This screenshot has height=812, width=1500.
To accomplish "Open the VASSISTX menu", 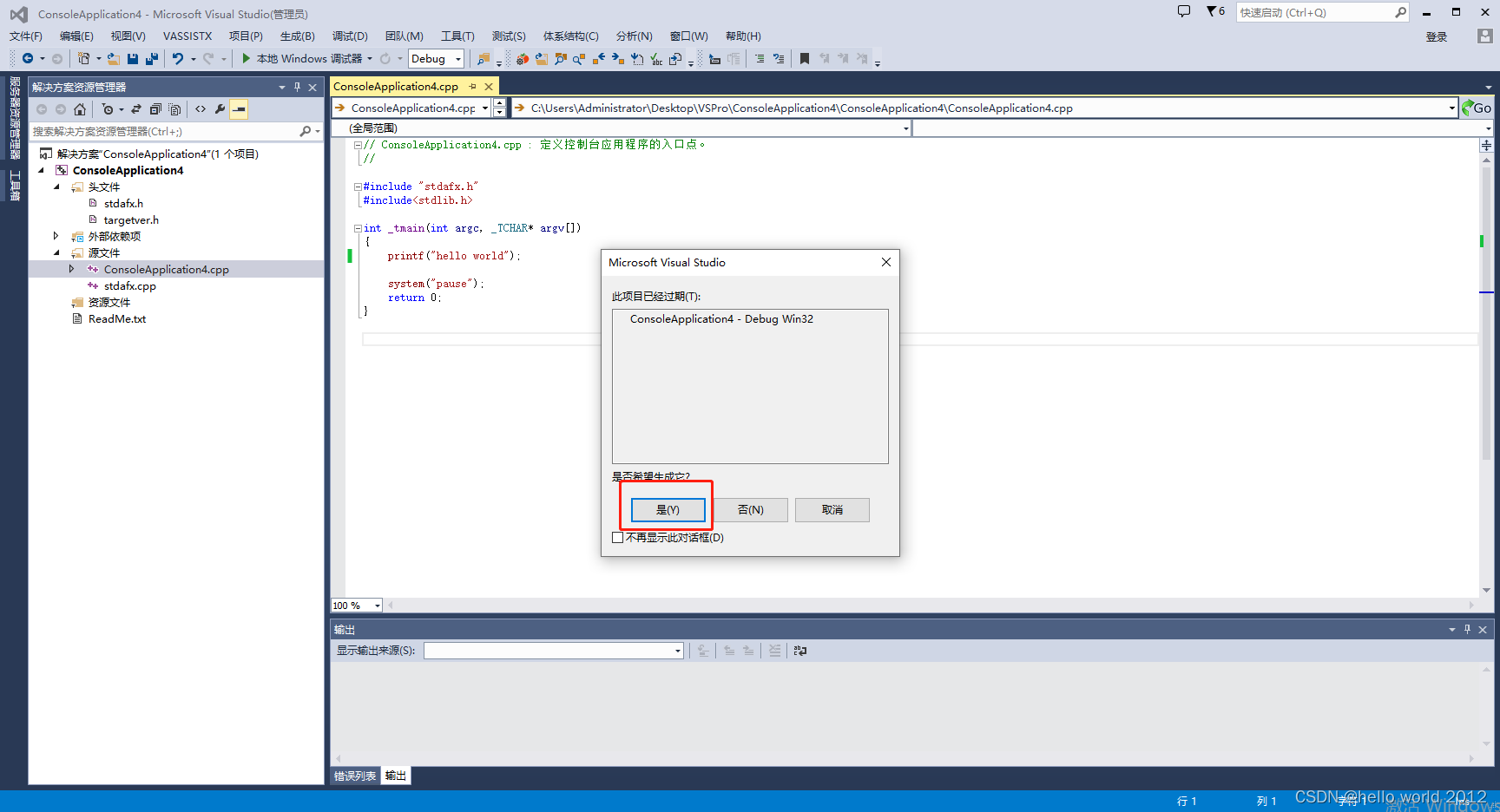I will click(x=187, y=36).
